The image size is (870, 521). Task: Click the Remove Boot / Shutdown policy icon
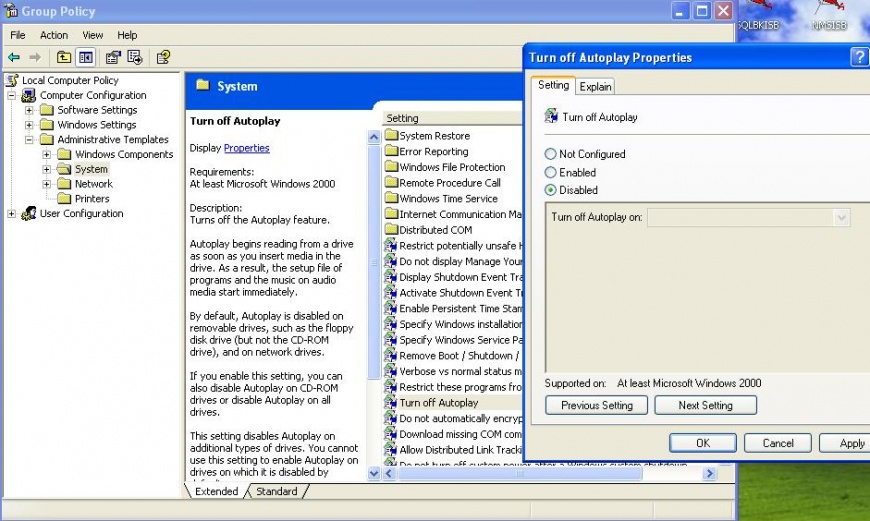pyautogui.click(x=391, y=355)
